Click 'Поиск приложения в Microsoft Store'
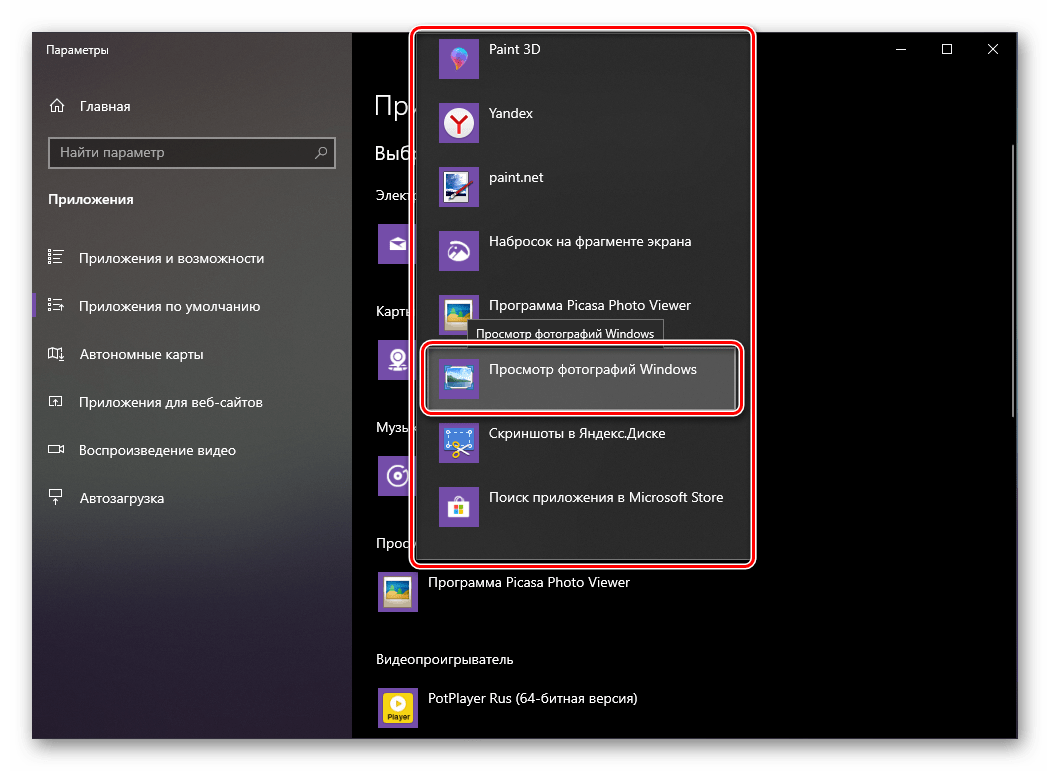This screenshot has height=771, width=1050. pos(606,497)
